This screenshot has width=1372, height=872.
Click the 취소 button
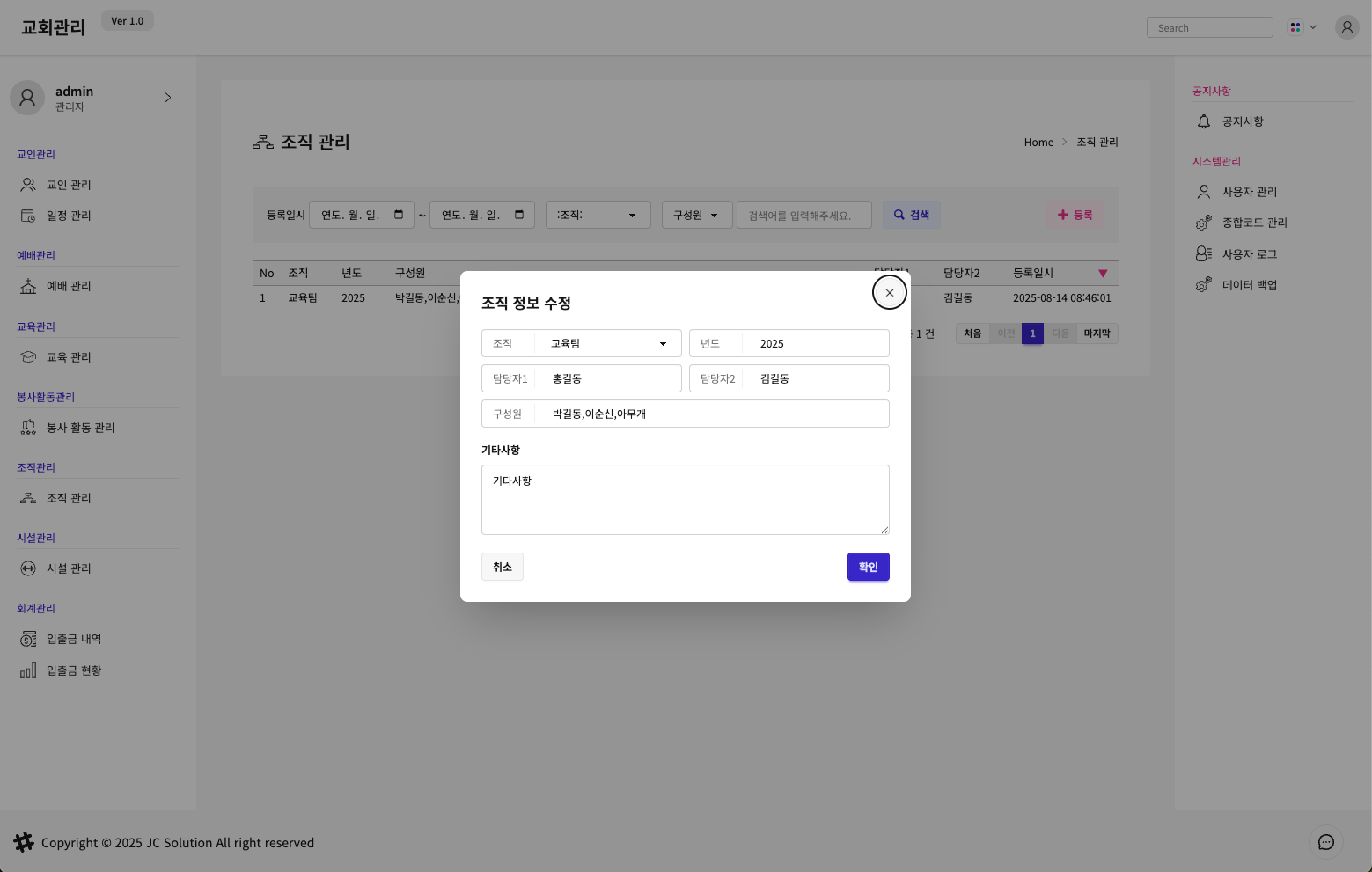point(502,567)
